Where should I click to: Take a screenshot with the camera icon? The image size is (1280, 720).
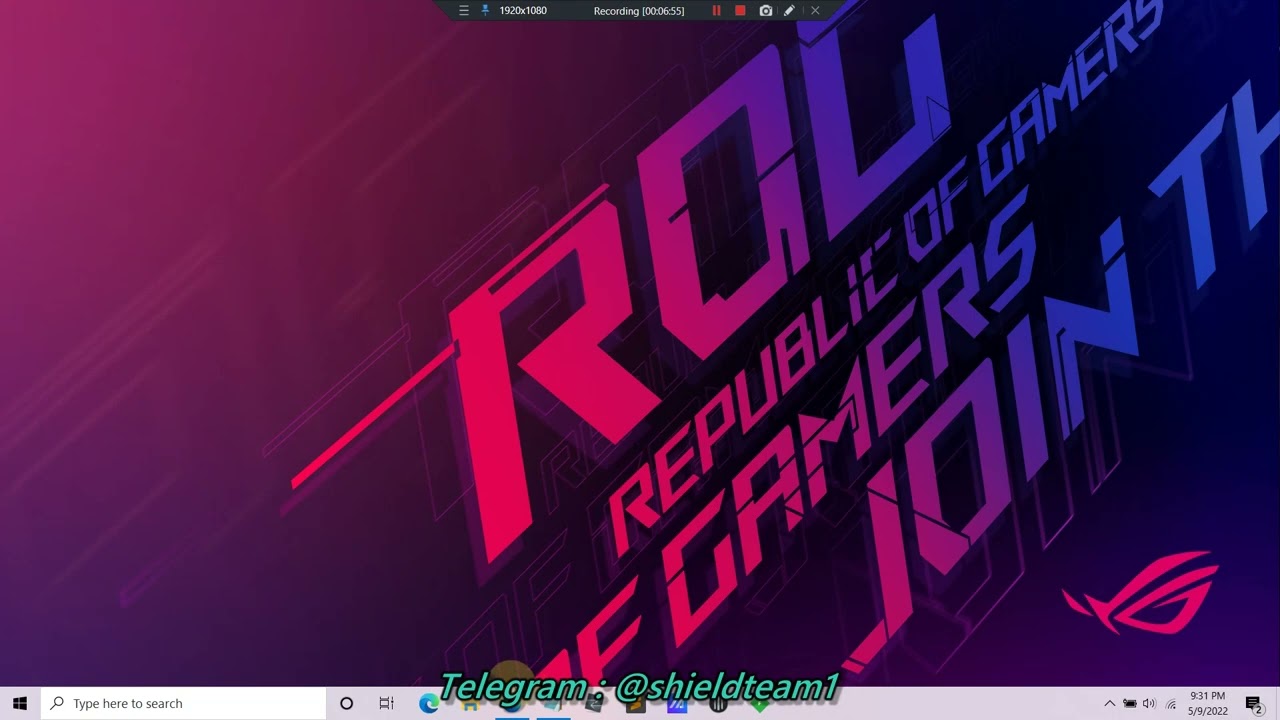[766, 11]
